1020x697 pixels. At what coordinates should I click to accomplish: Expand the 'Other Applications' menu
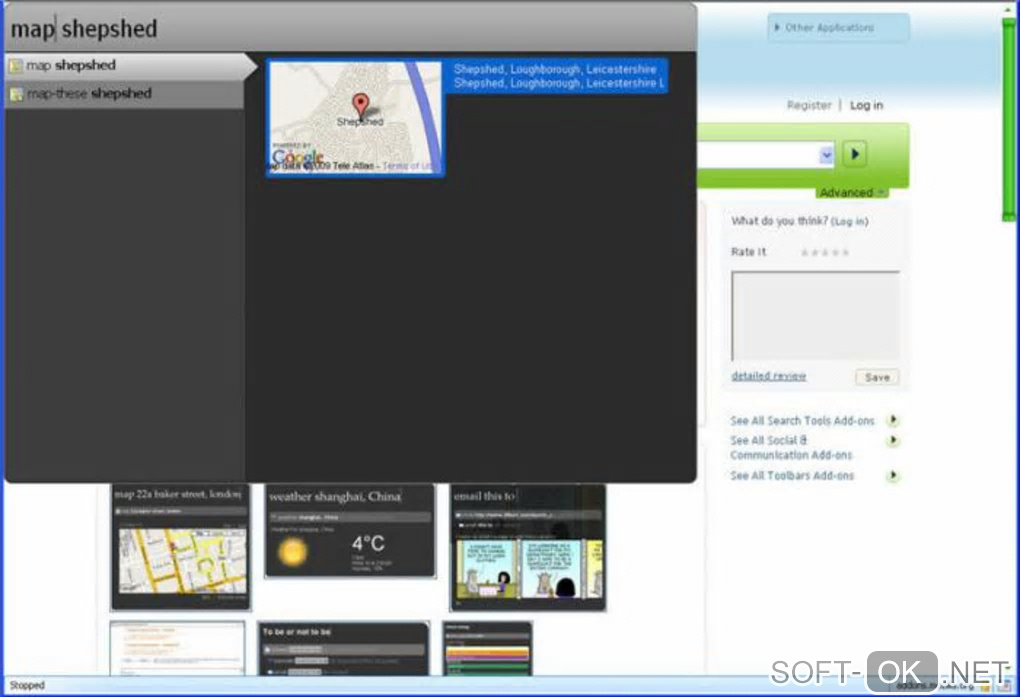(839, 27)
